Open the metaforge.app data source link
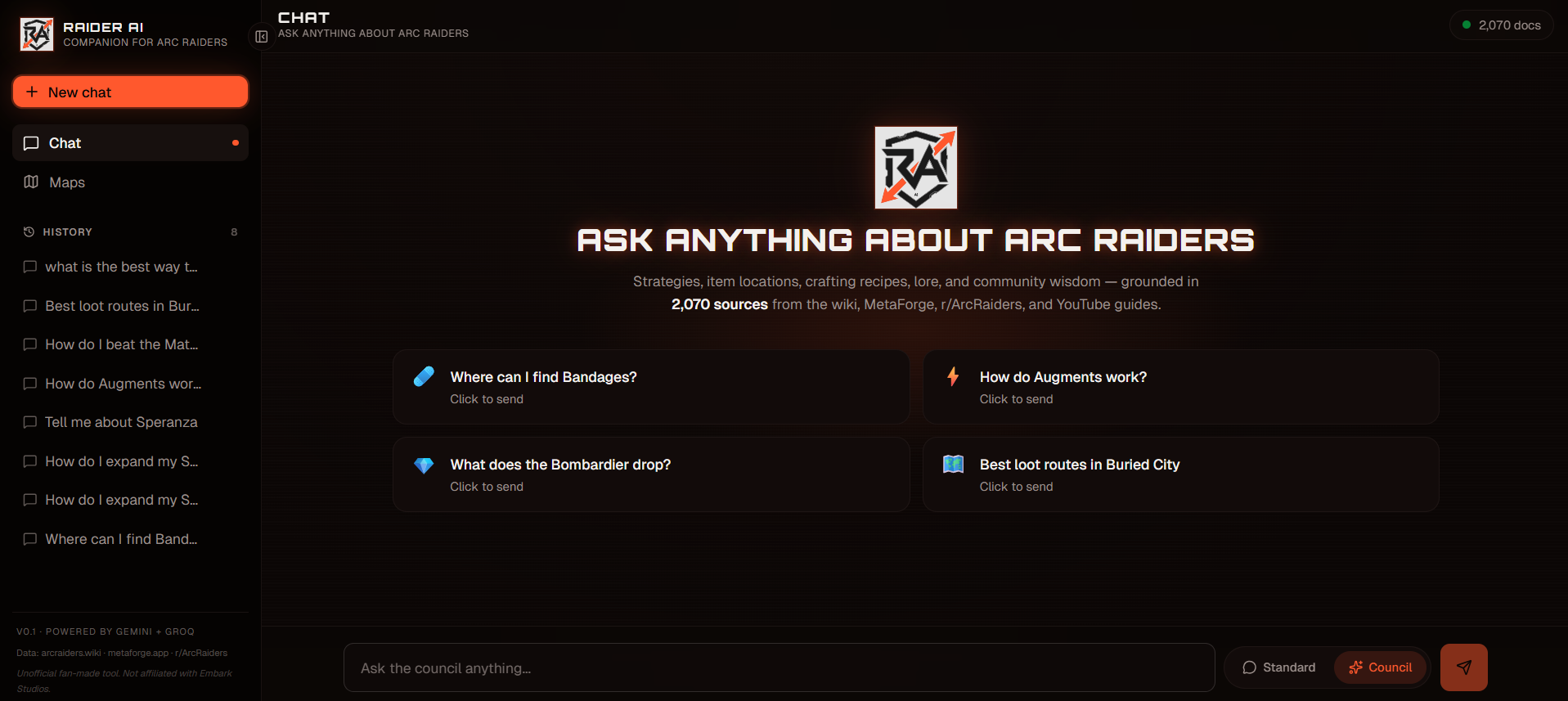Screen dimensions: 1568x701 tap(138, 653)
